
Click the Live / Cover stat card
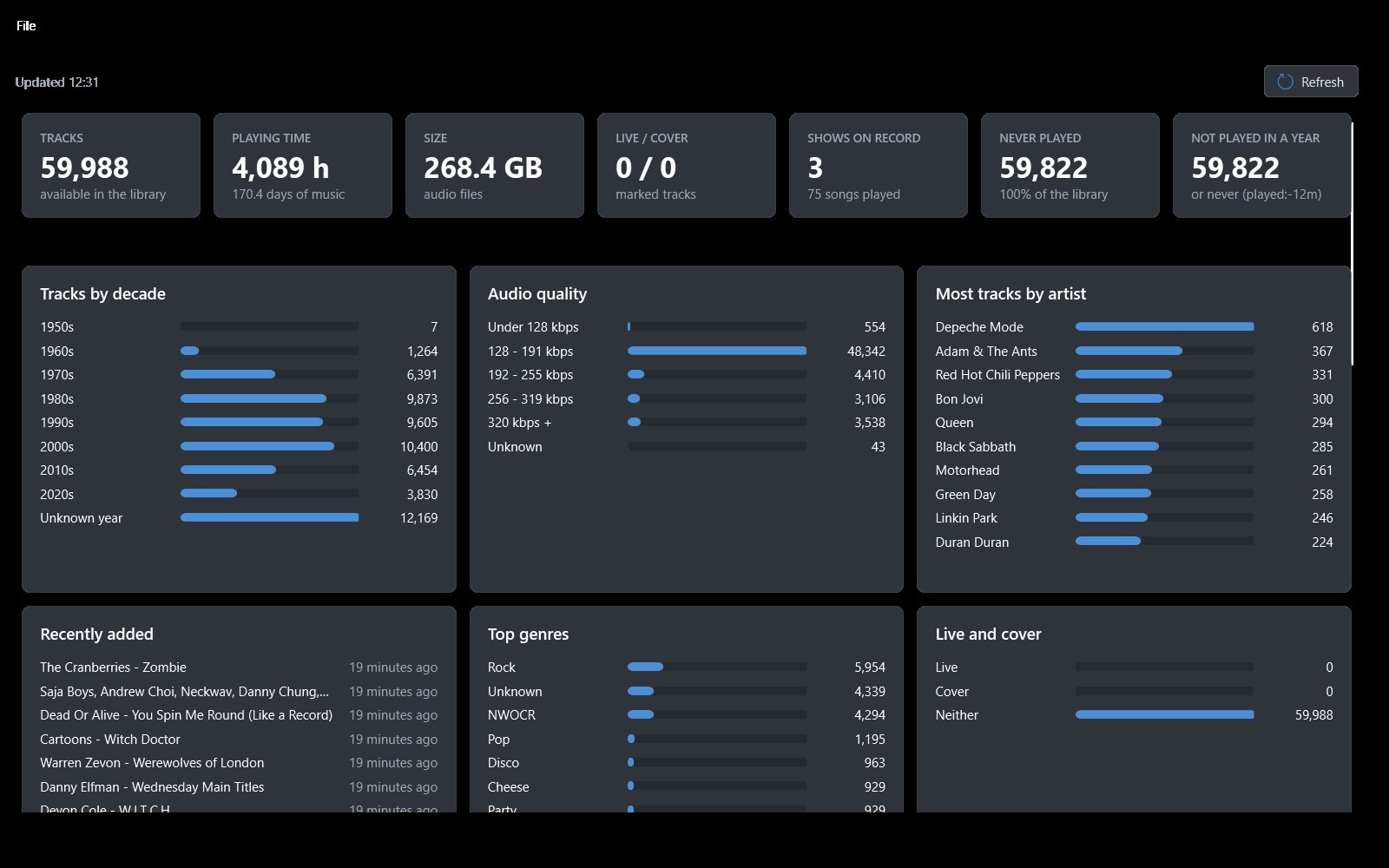pyautogui.click(x=687, y=165)
